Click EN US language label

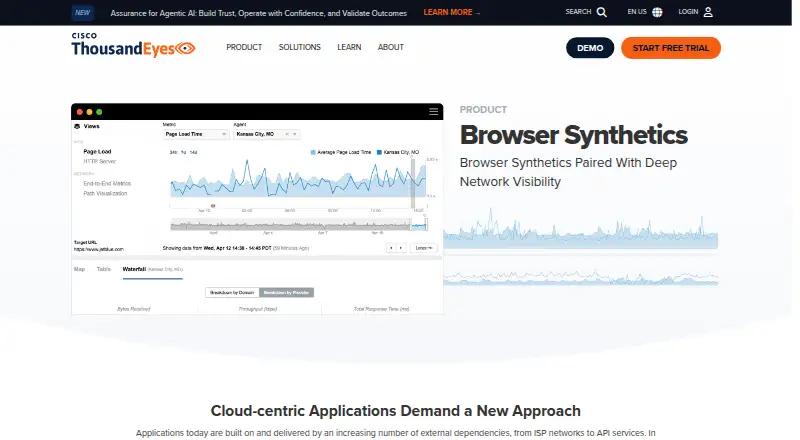coord(637,12)
